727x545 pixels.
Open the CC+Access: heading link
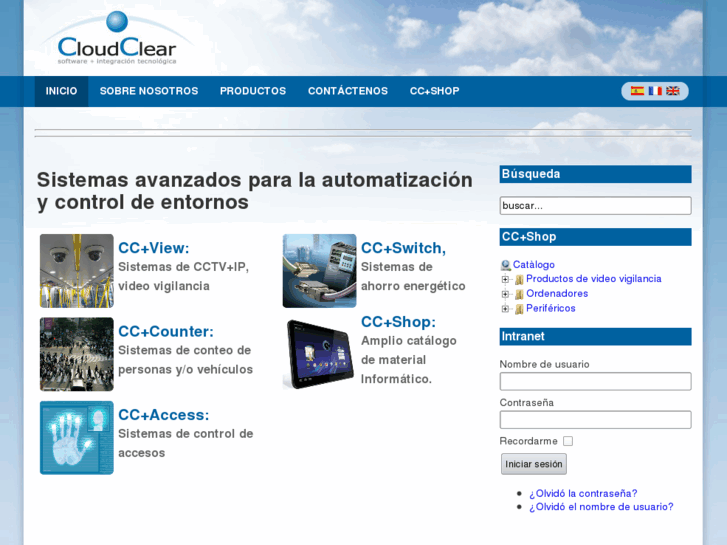tap(164, 415)
